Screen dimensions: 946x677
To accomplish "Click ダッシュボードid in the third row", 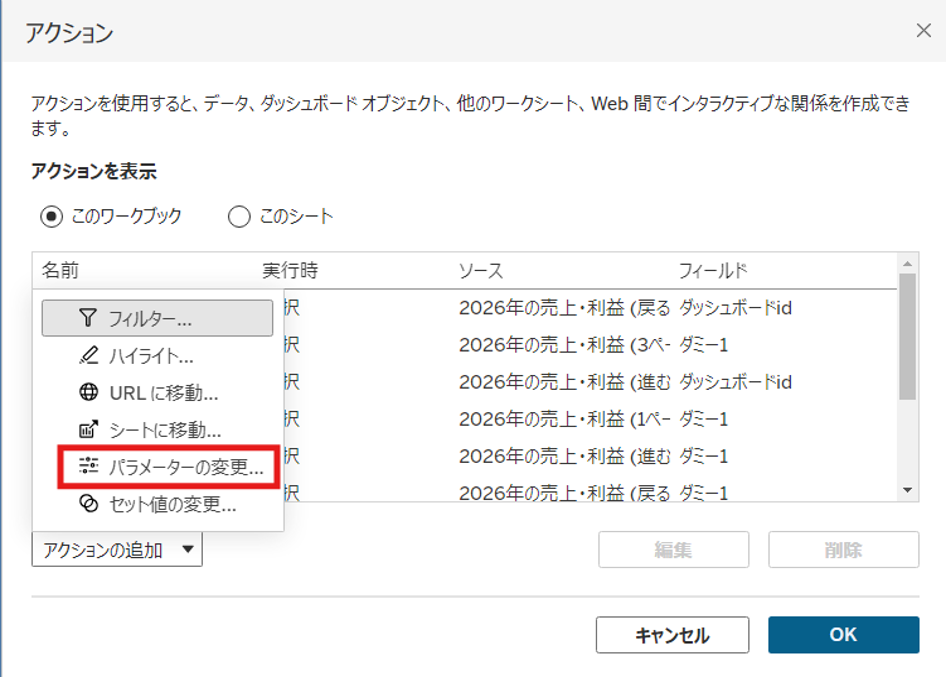I will coord(735,382).
